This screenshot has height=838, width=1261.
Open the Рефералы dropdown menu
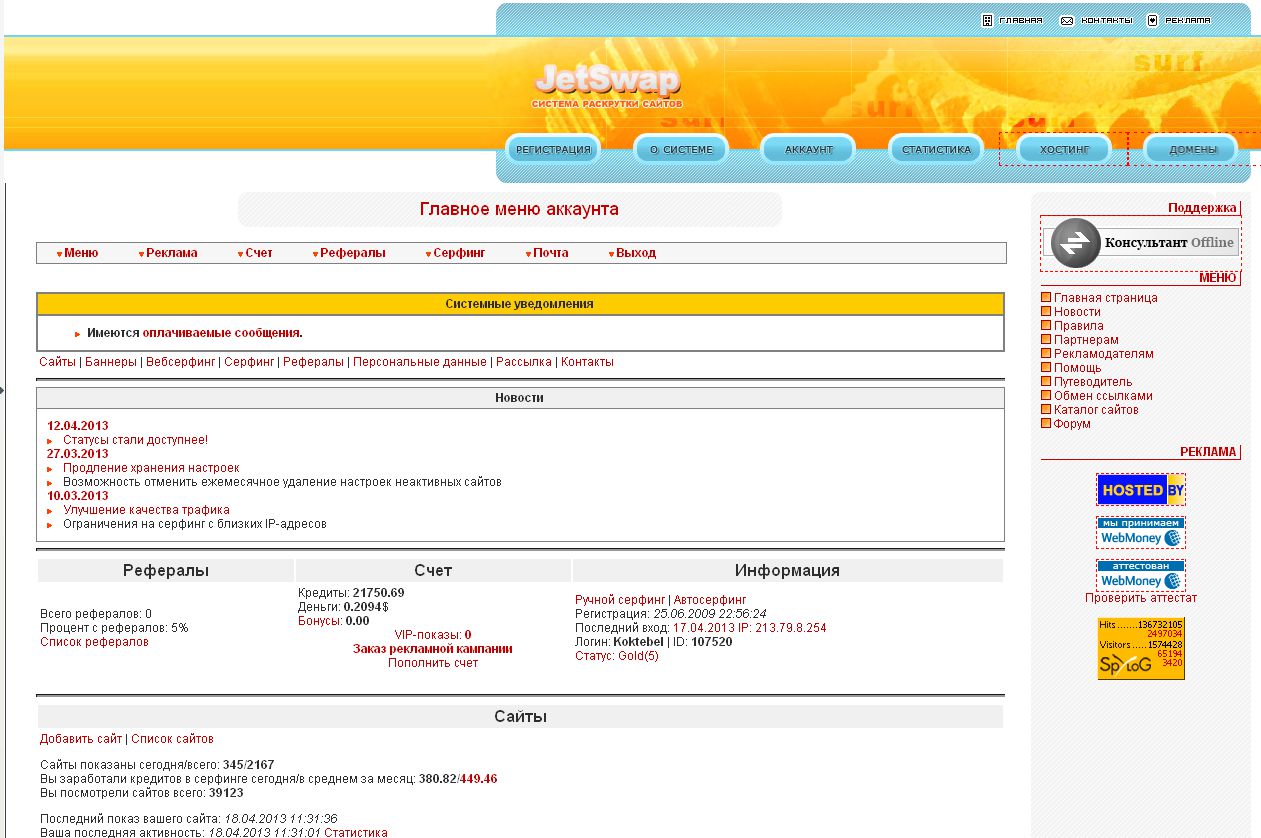pos(349,253)
